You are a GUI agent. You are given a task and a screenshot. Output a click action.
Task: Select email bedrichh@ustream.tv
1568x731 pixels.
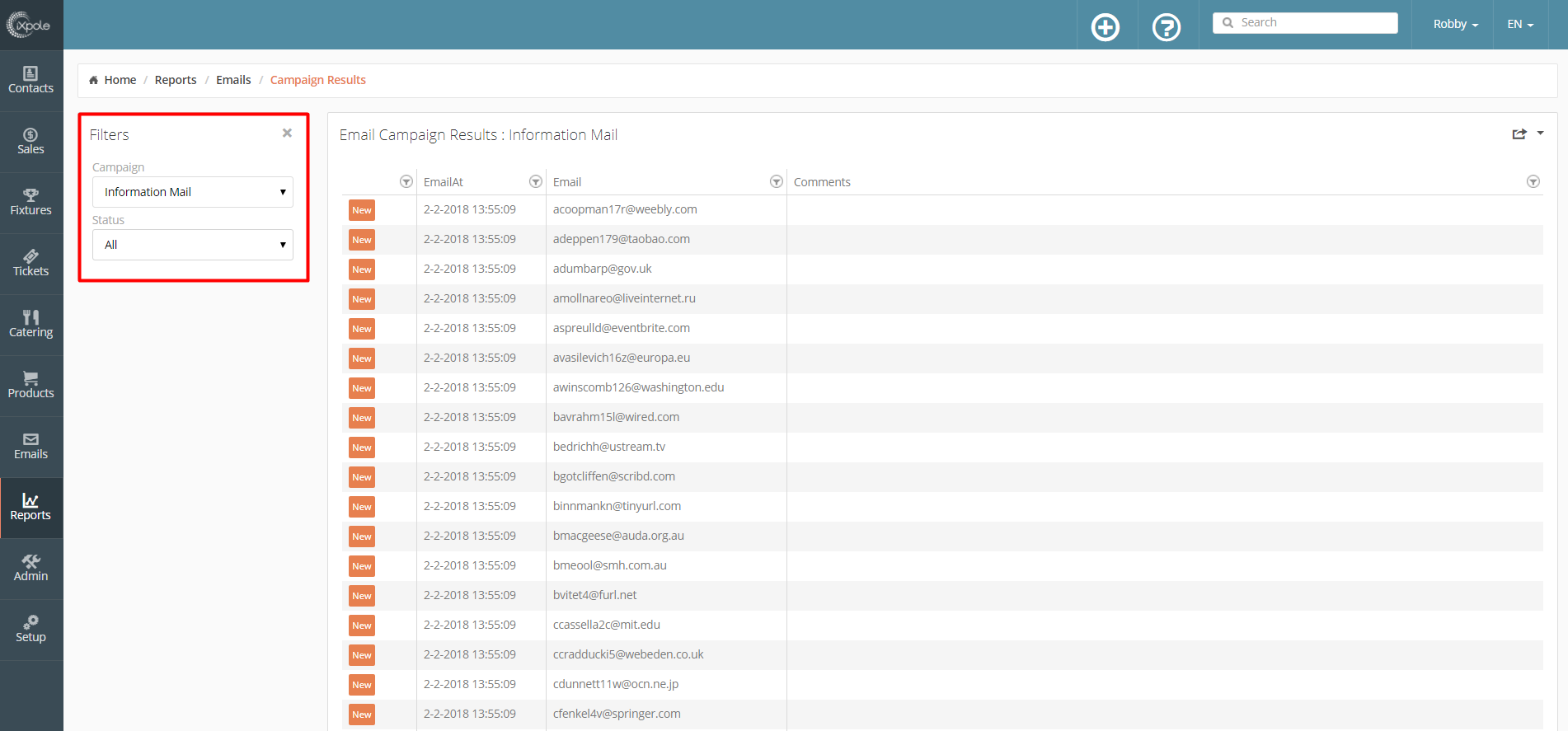coord(609,447)
